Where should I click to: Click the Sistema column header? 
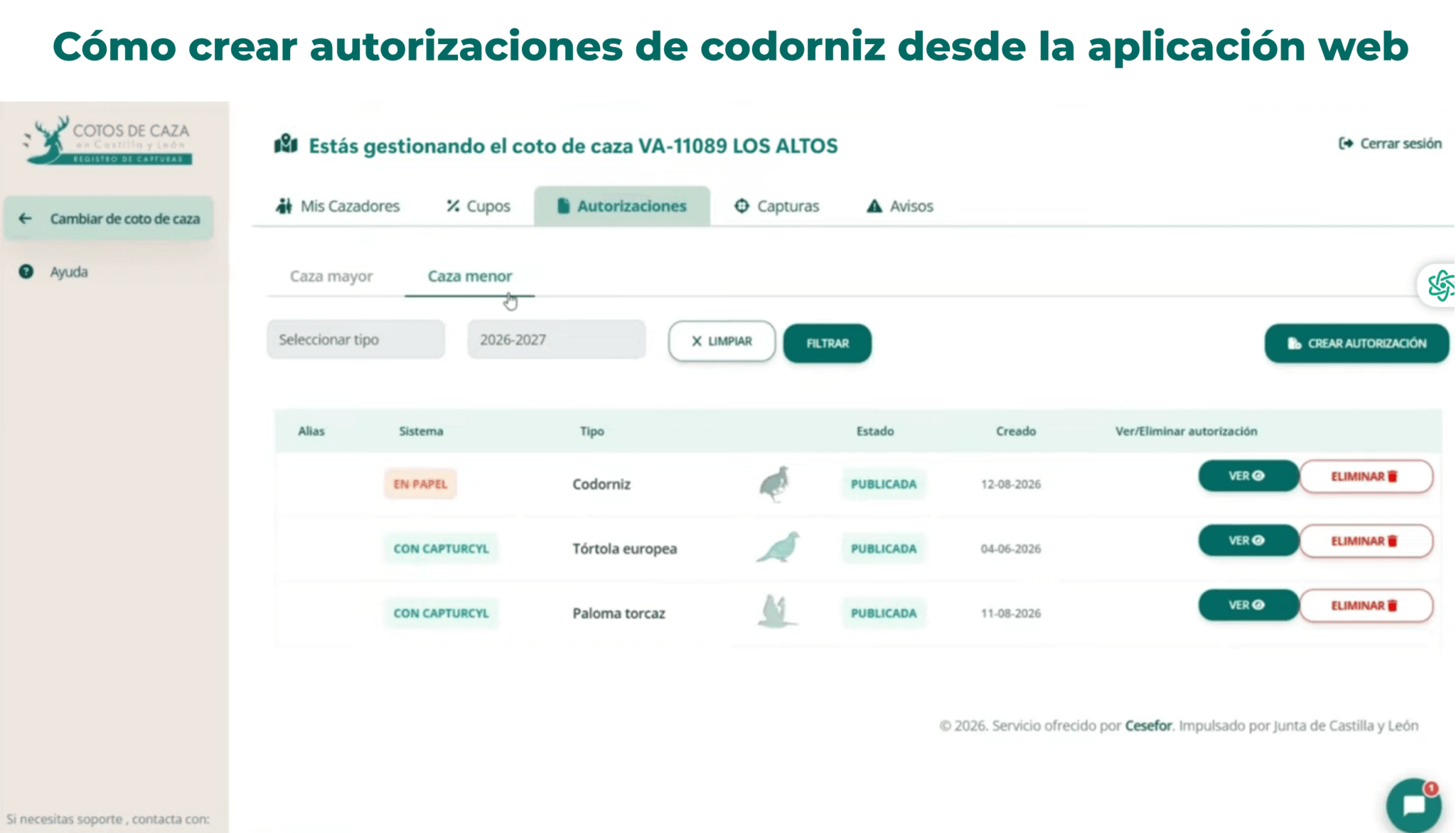click(421, 431)
